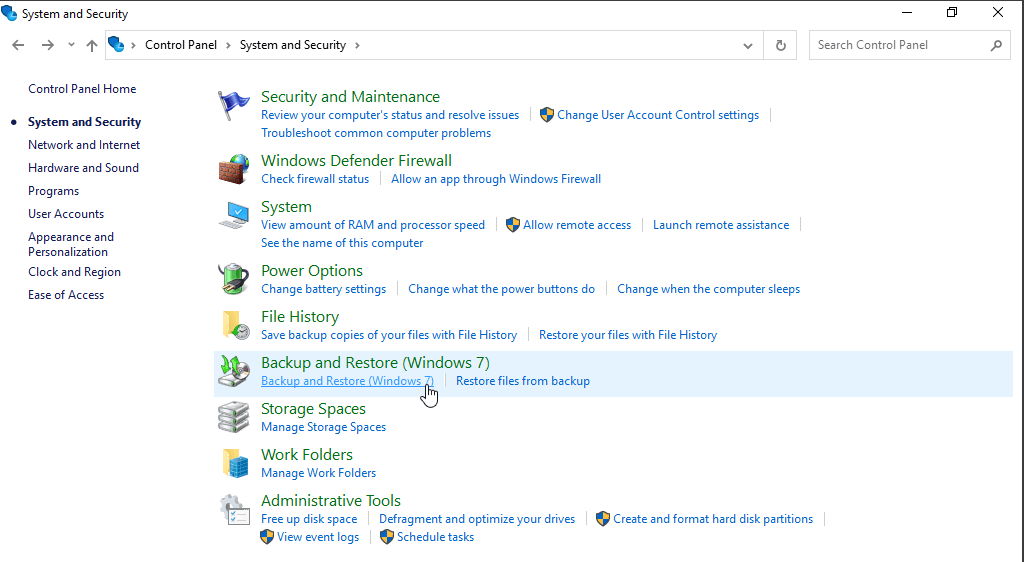The image size is (1024, 562).
Task: Open Restore your files with File History
Action: pyautogui.click(x=628, y=335)
